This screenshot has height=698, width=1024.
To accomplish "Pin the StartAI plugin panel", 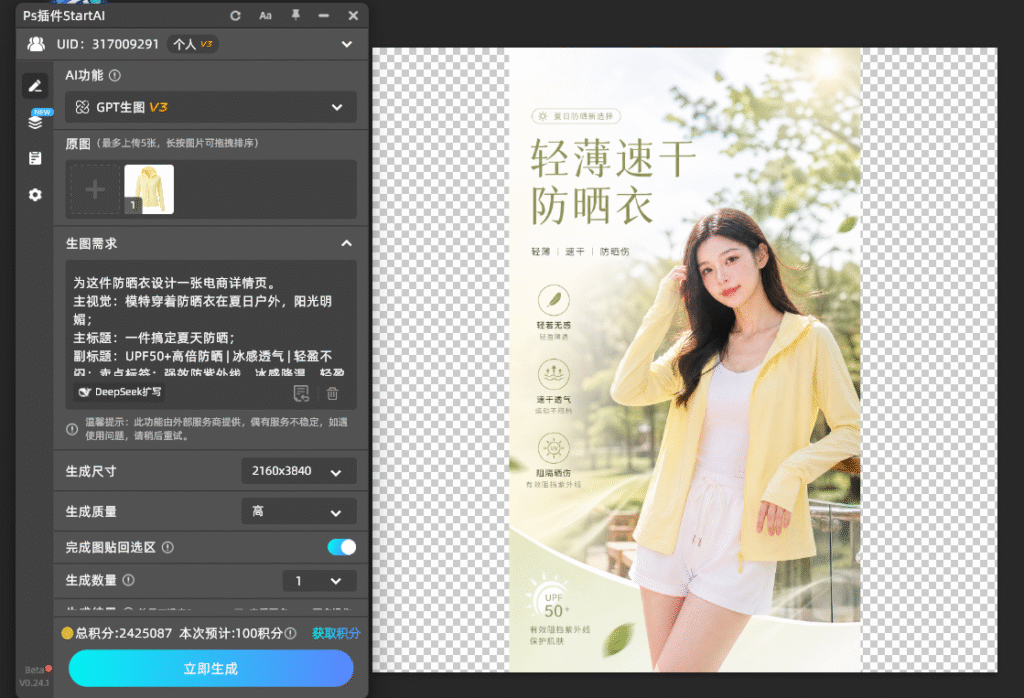I will click(296, 15).
